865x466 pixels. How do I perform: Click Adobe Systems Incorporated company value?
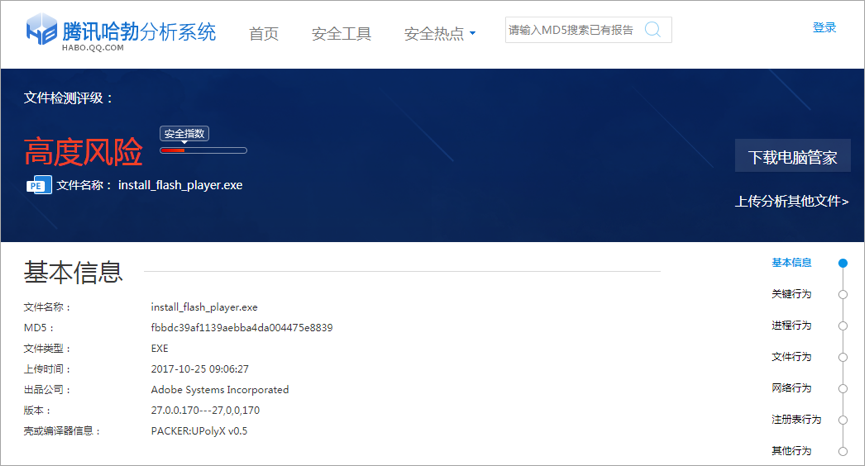coord(220,390)
